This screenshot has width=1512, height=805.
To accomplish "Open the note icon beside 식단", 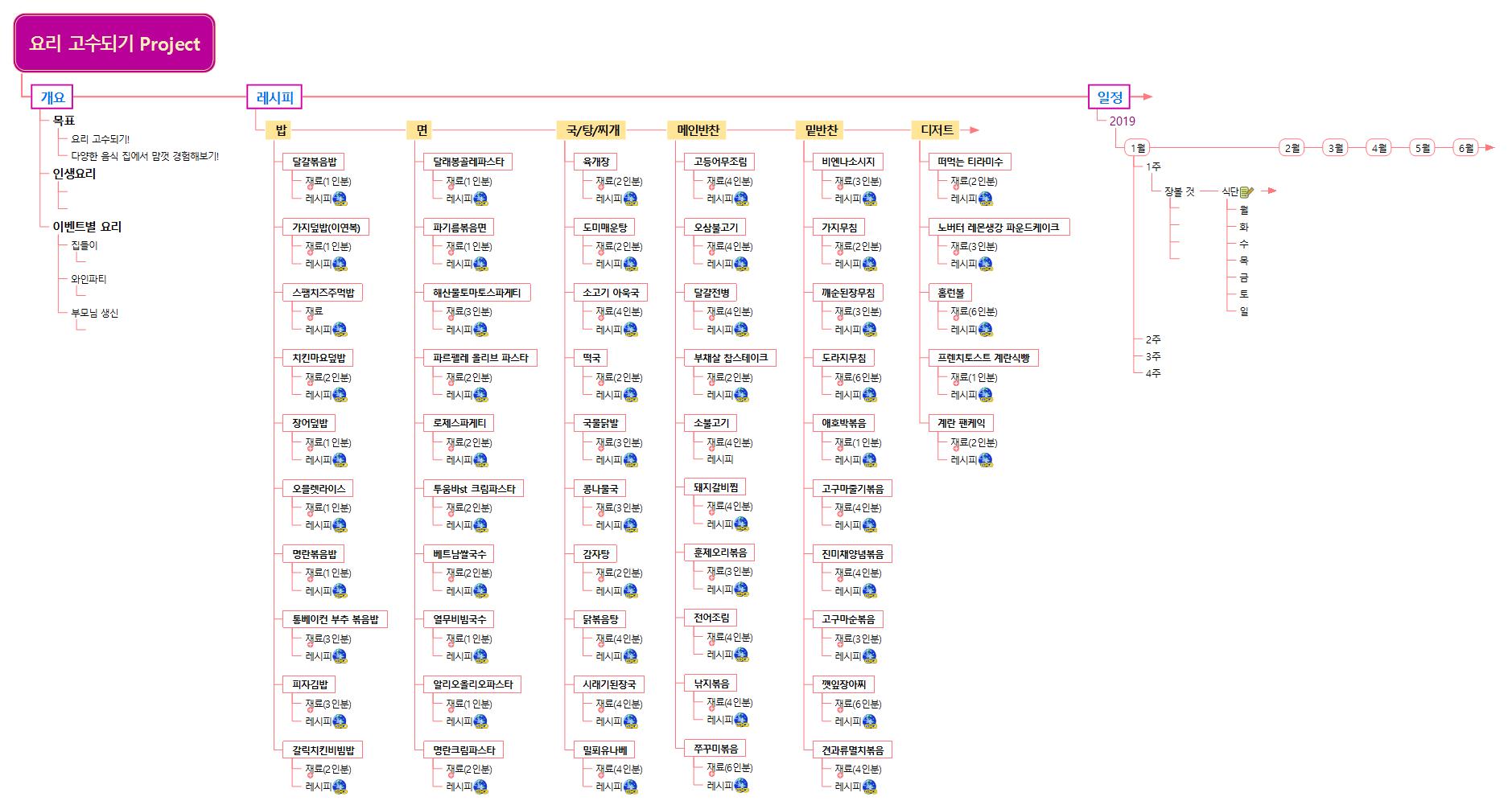I will pos(1246,191).
